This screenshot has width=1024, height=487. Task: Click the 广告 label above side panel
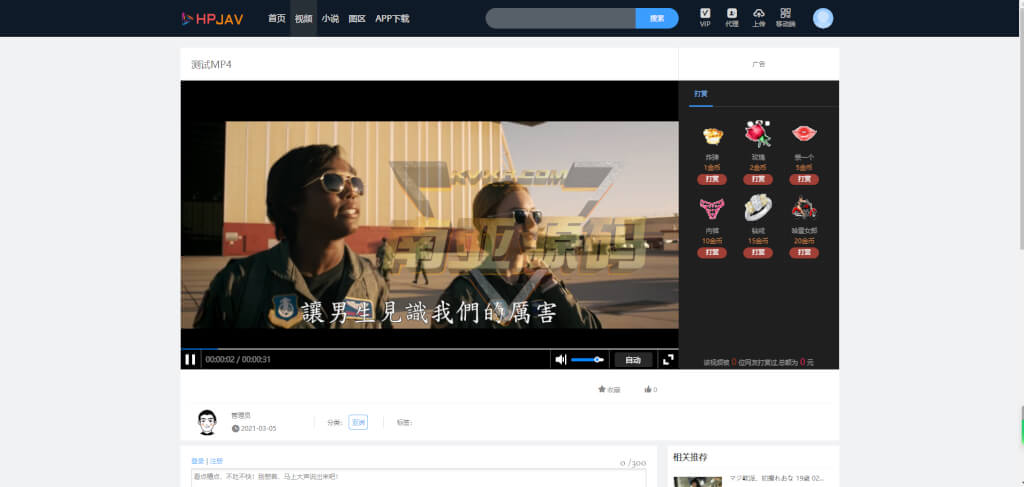(x=758, y=64)
